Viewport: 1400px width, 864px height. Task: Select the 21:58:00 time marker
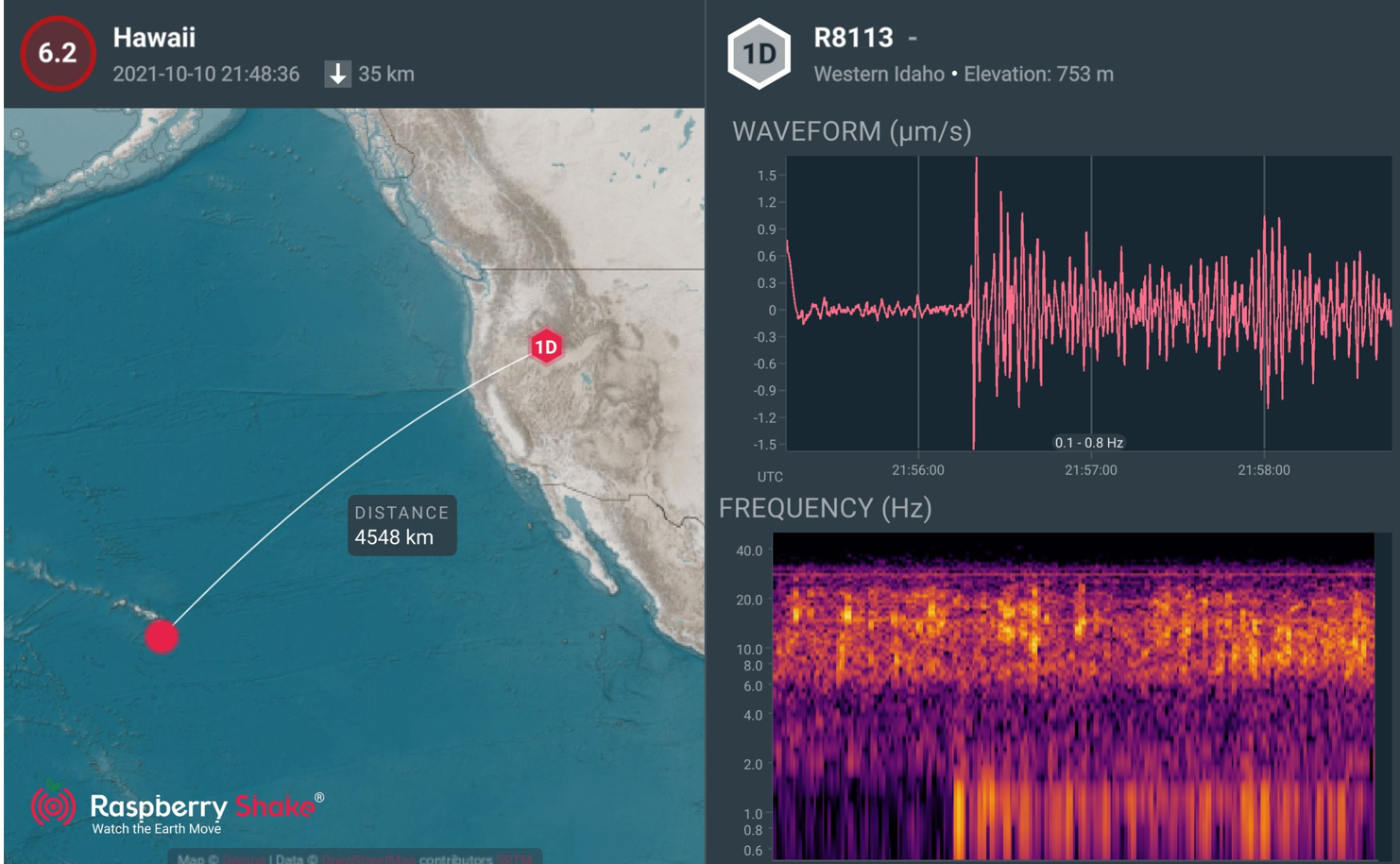[1263, 470]
